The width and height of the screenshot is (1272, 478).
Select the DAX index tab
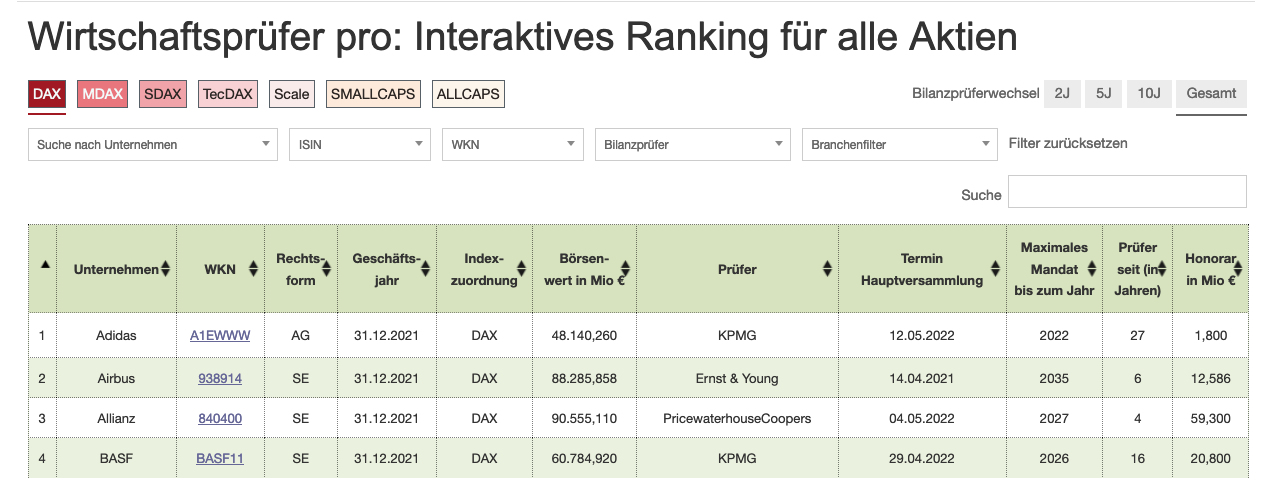[47, 94]
